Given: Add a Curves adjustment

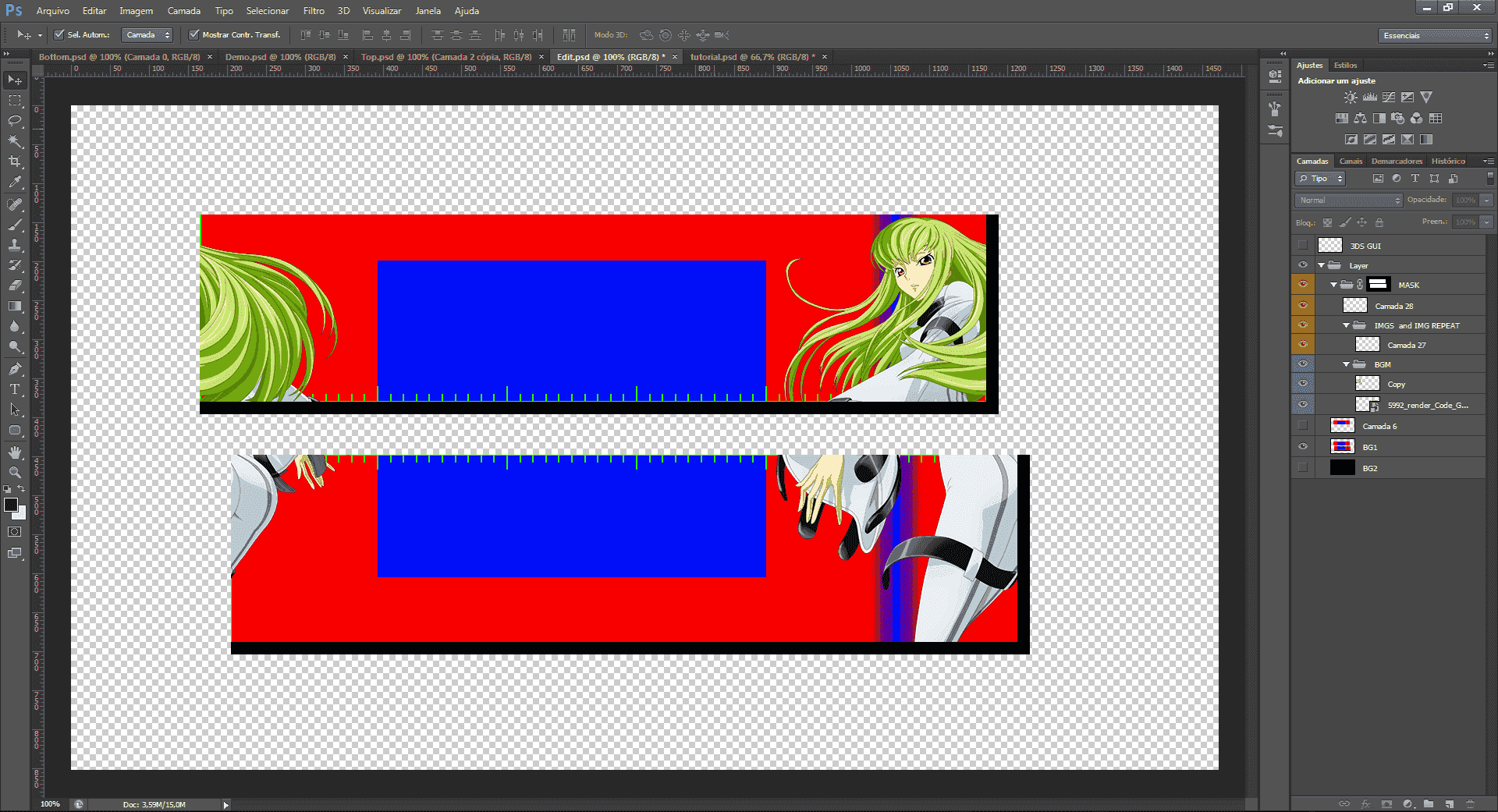Looking at the screenshot, I should coord(1389,98).
